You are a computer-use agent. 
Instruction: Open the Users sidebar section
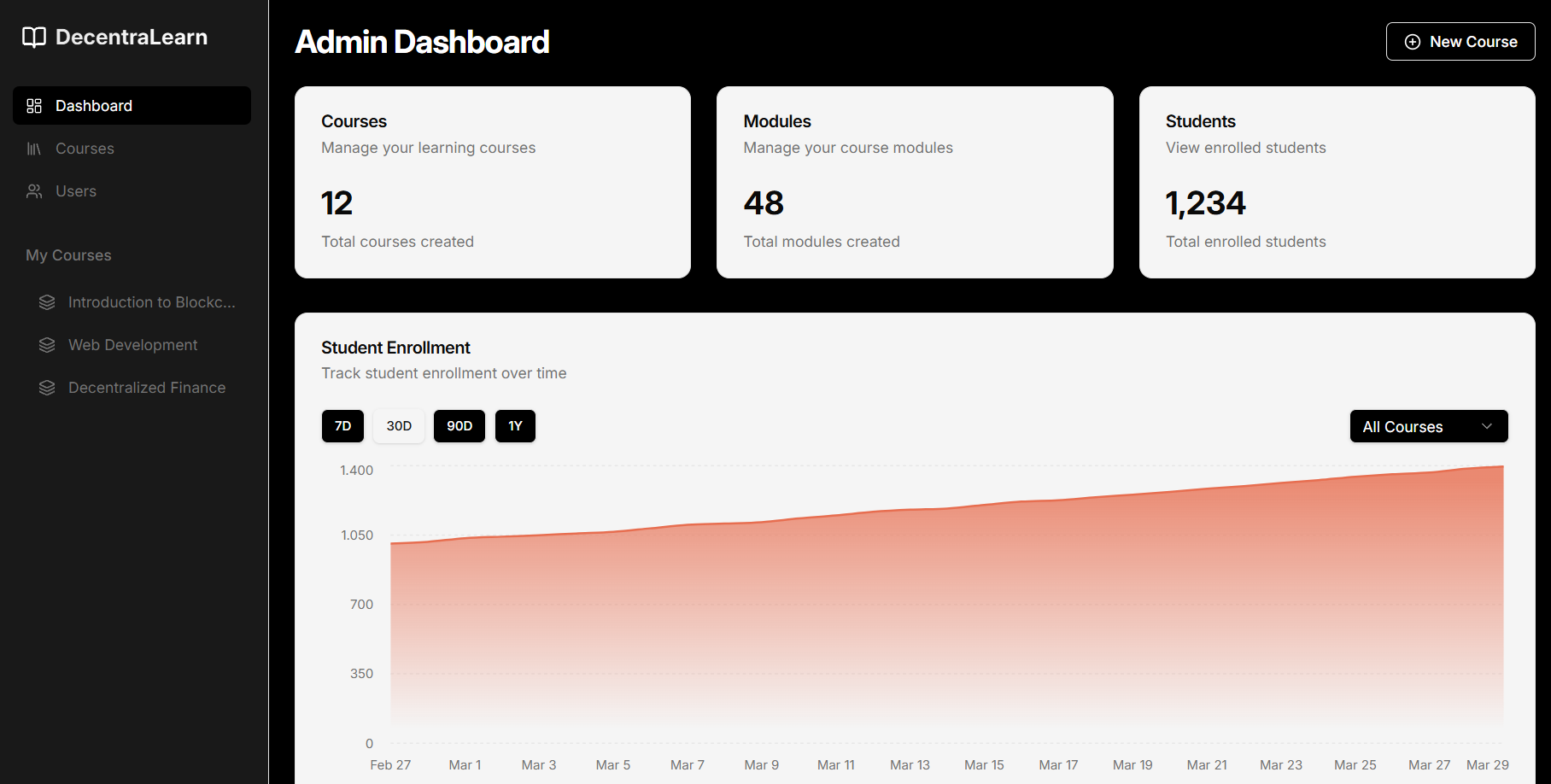click(132, 191)
